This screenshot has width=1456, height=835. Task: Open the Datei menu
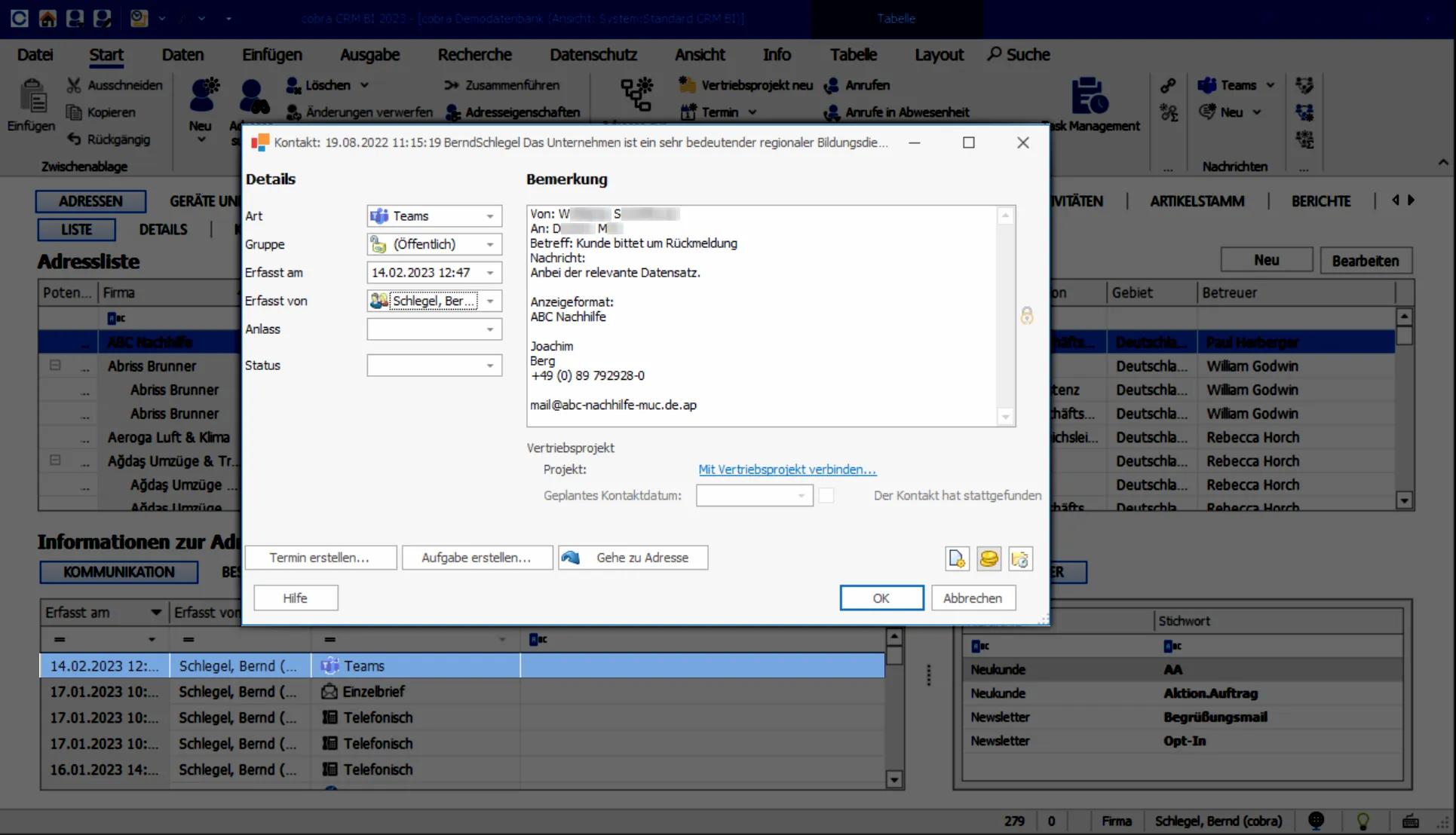coord(35,54)
